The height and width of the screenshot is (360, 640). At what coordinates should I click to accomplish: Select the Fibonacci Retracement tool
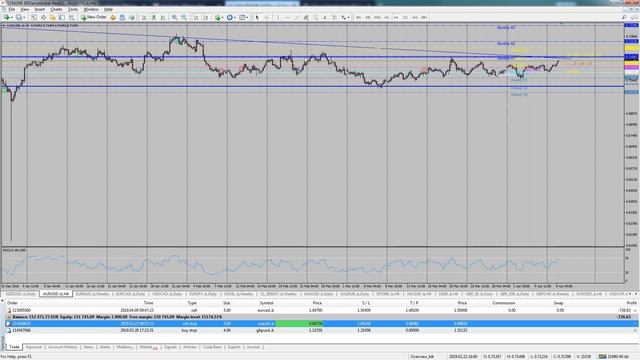[x=316, y=18]
